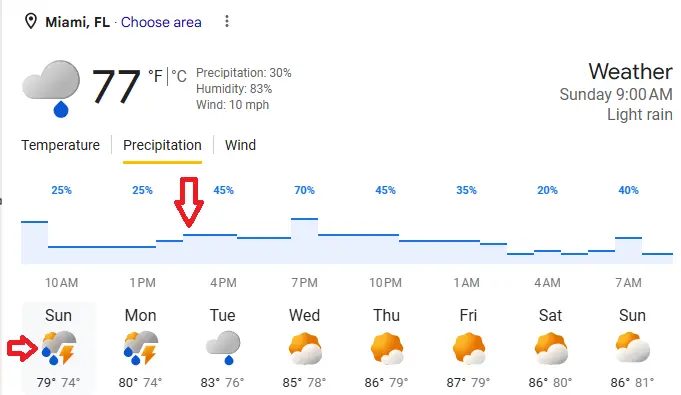Click the 4 PM hour label

(223, 283)
